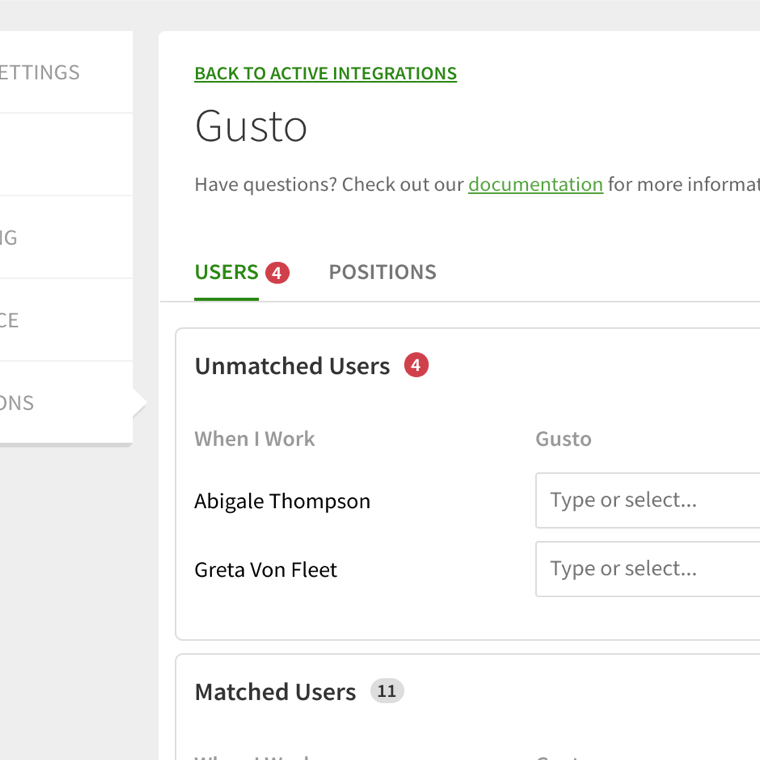760x760 pixels.
Task: Open sidebar item ending in IG
Action: coord(66,238)
